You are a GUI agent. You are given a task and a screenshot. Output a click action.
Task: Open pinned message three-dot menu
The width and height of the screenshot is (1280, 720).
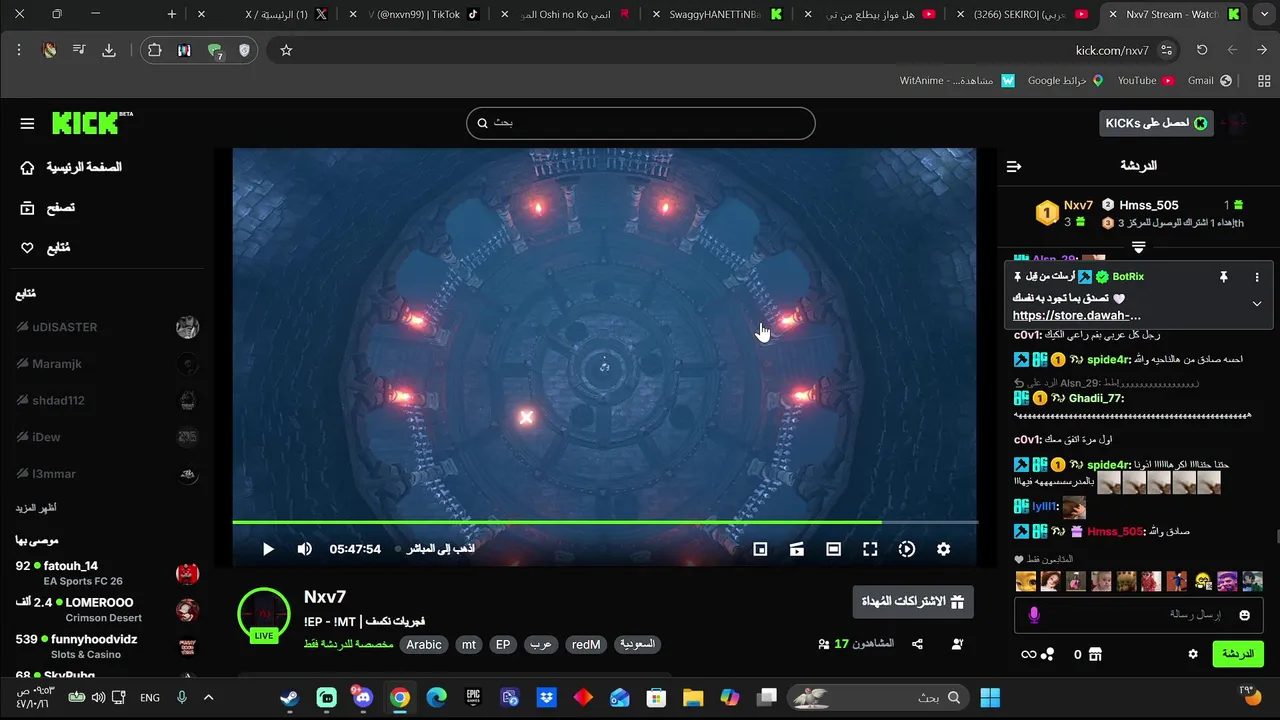(x=1257, y=277)
